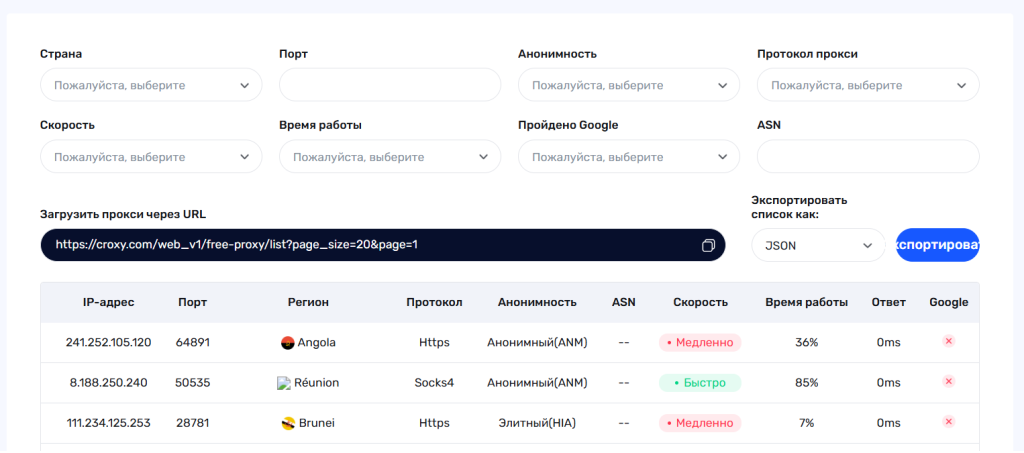This screenshot has height=453, width=1024.
Task: Click the Скорость column header
Action: point(700,302)
